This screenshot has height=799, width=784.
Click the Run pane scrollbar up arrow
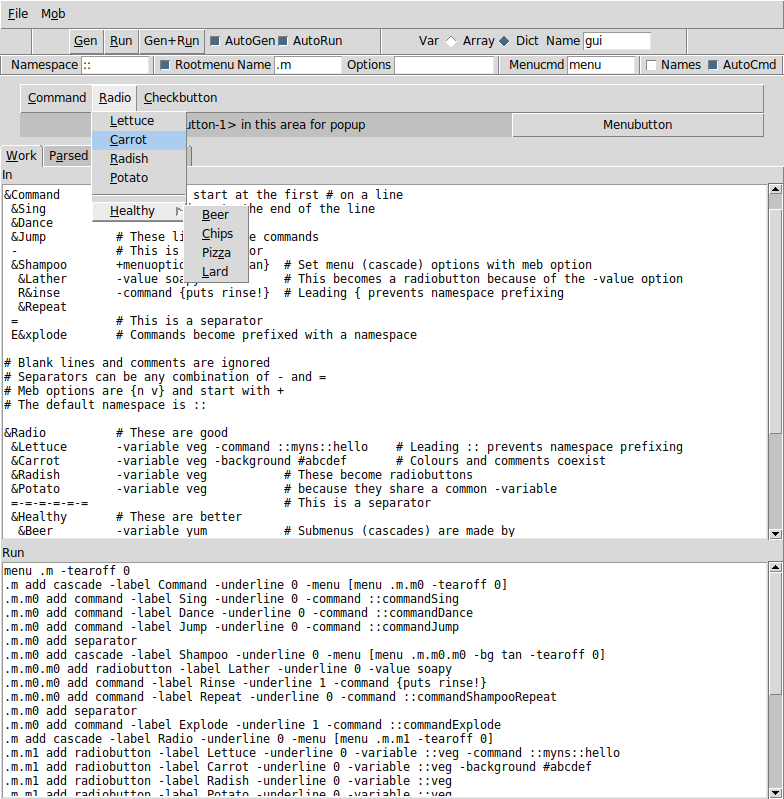(x=775, y=568)
